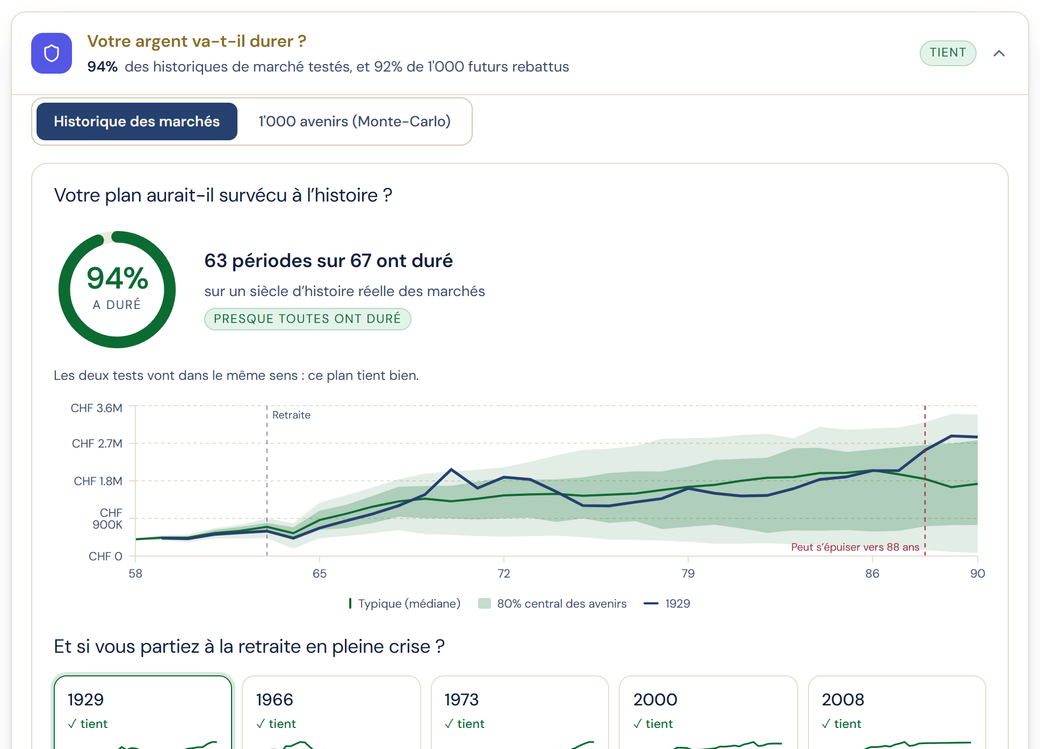
Task: Toggle the Typique (médiane) legend entry
Action: (x=404, y=604)
